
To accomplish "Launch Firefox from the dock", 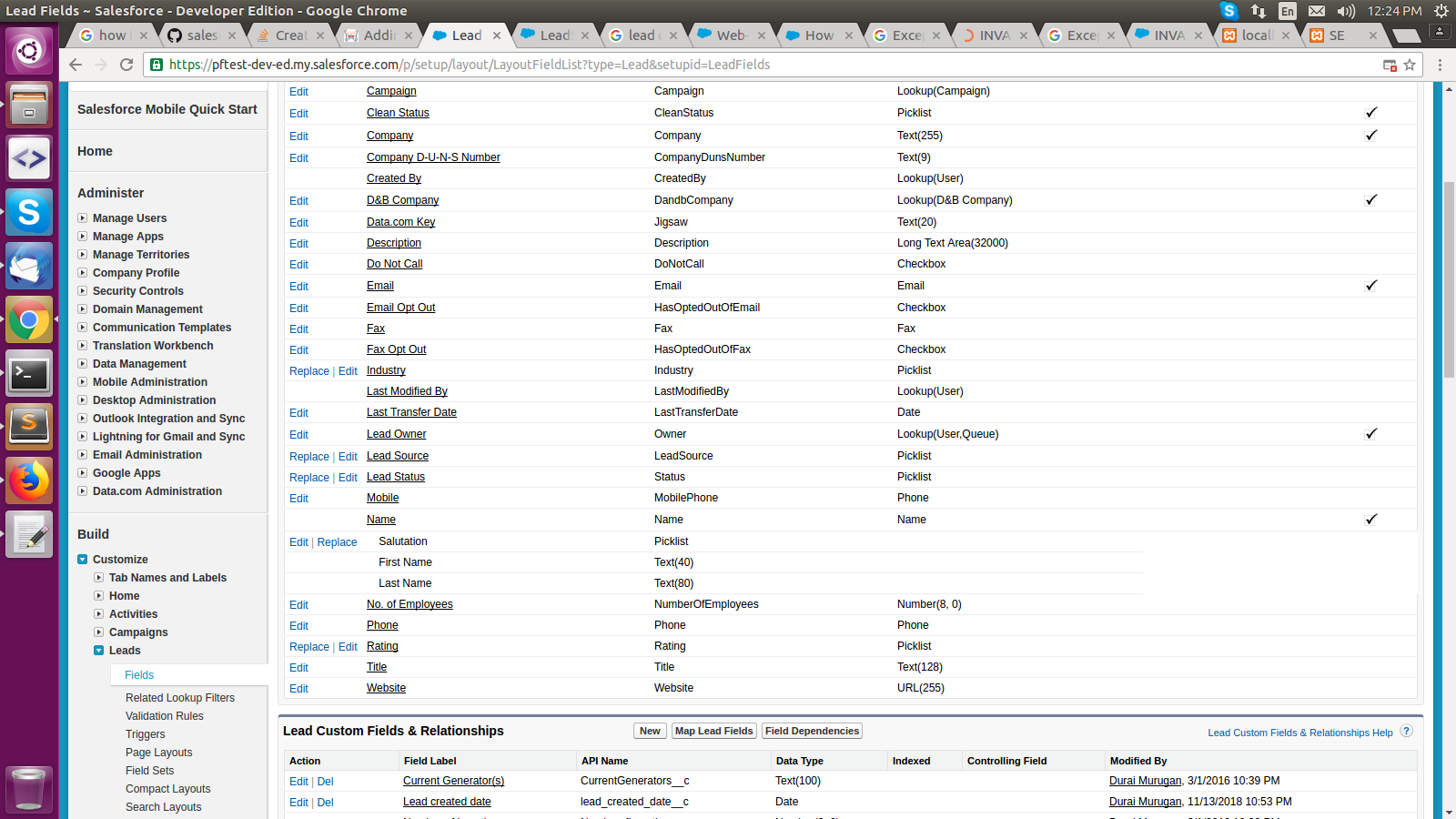I will click(x=29, y=480).
